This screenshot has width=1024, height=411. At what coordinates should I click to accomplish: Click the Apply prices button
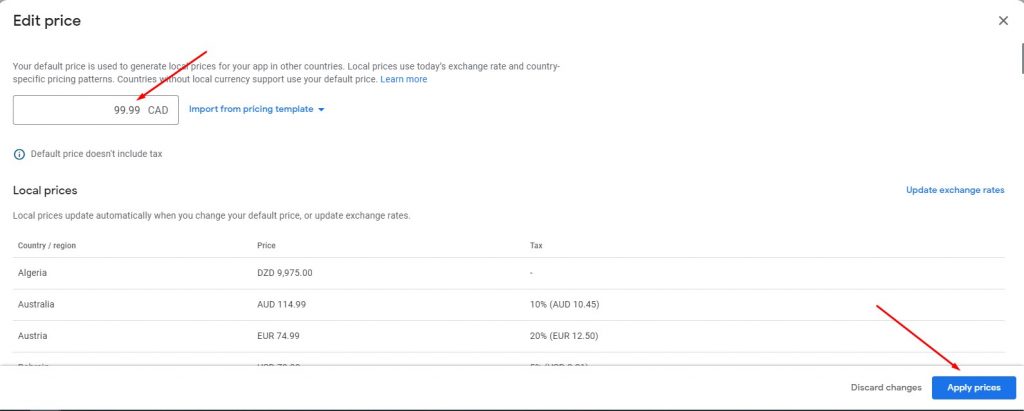(x=973, y=387)
